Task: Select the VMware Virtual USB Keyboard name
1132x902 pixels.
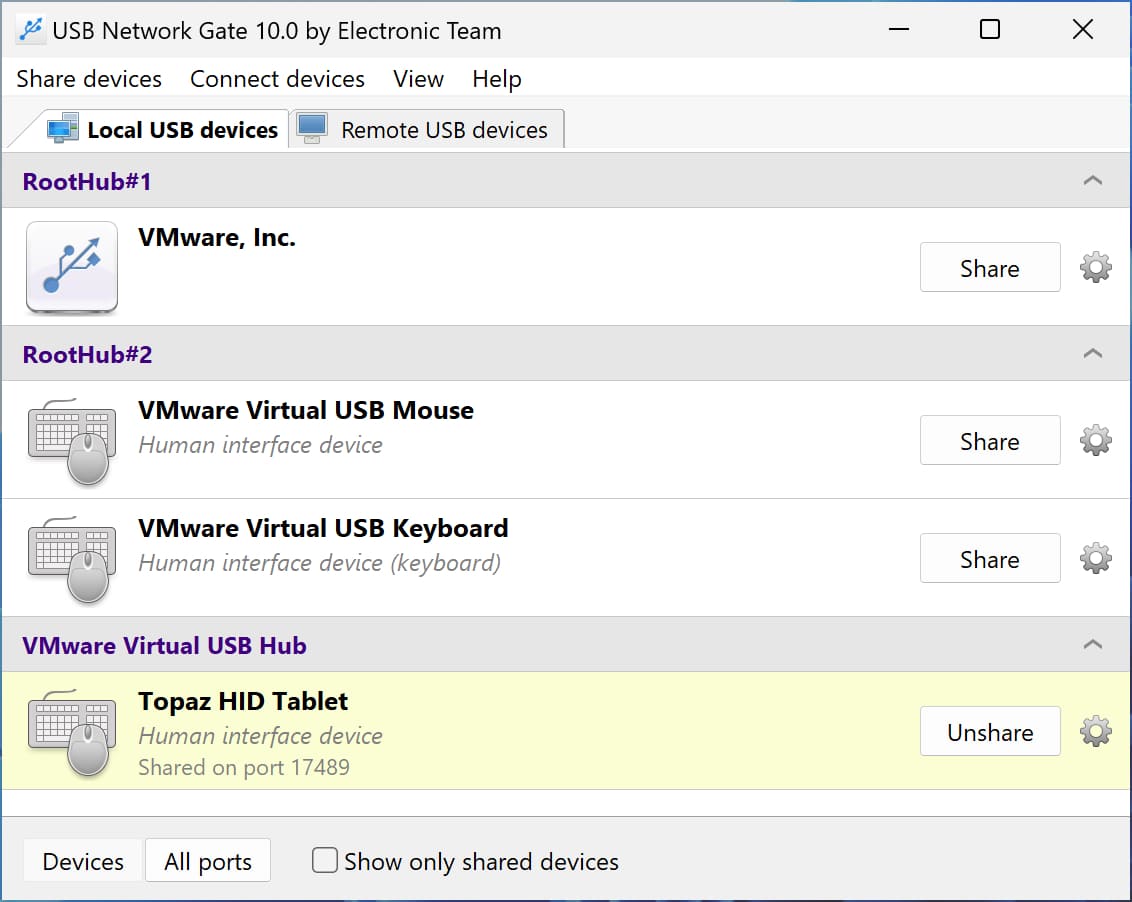Action: [323, 528]
